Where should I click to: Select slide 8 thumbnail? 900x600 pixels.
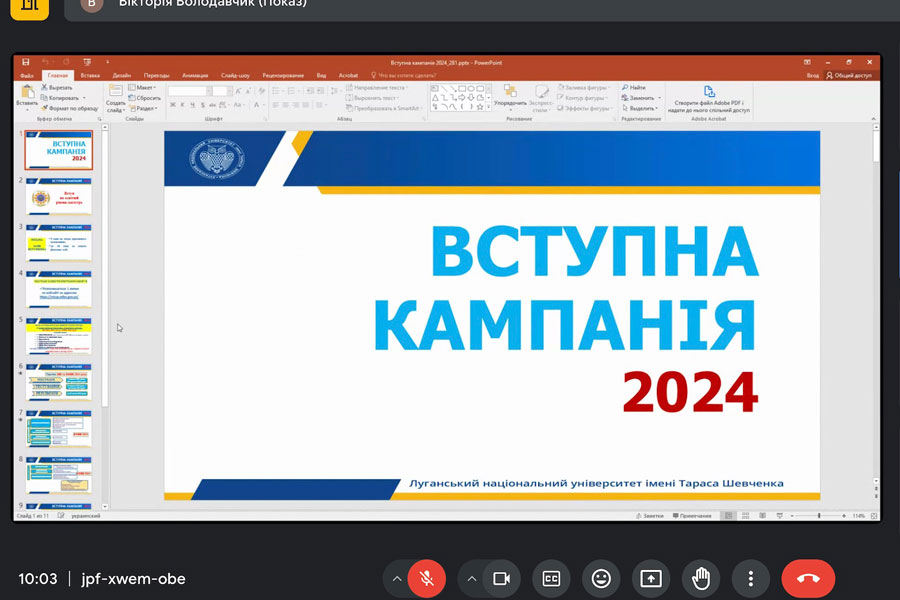[58, 475]
